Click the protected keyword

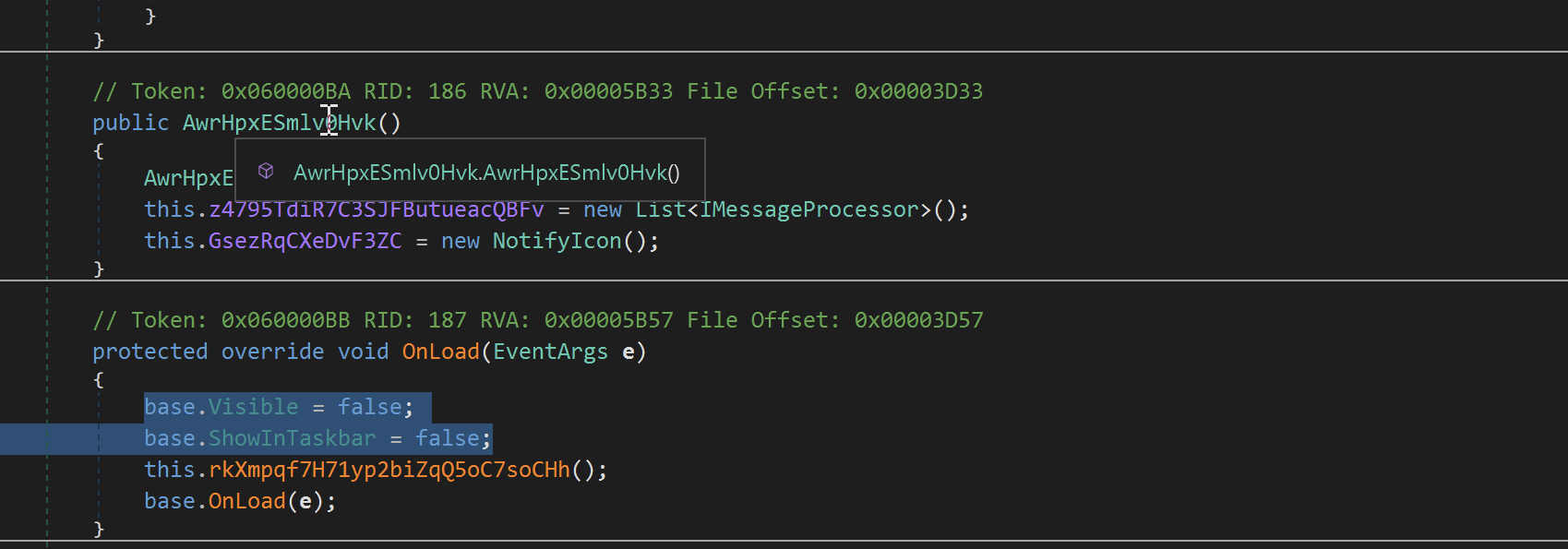click(150, 352)
